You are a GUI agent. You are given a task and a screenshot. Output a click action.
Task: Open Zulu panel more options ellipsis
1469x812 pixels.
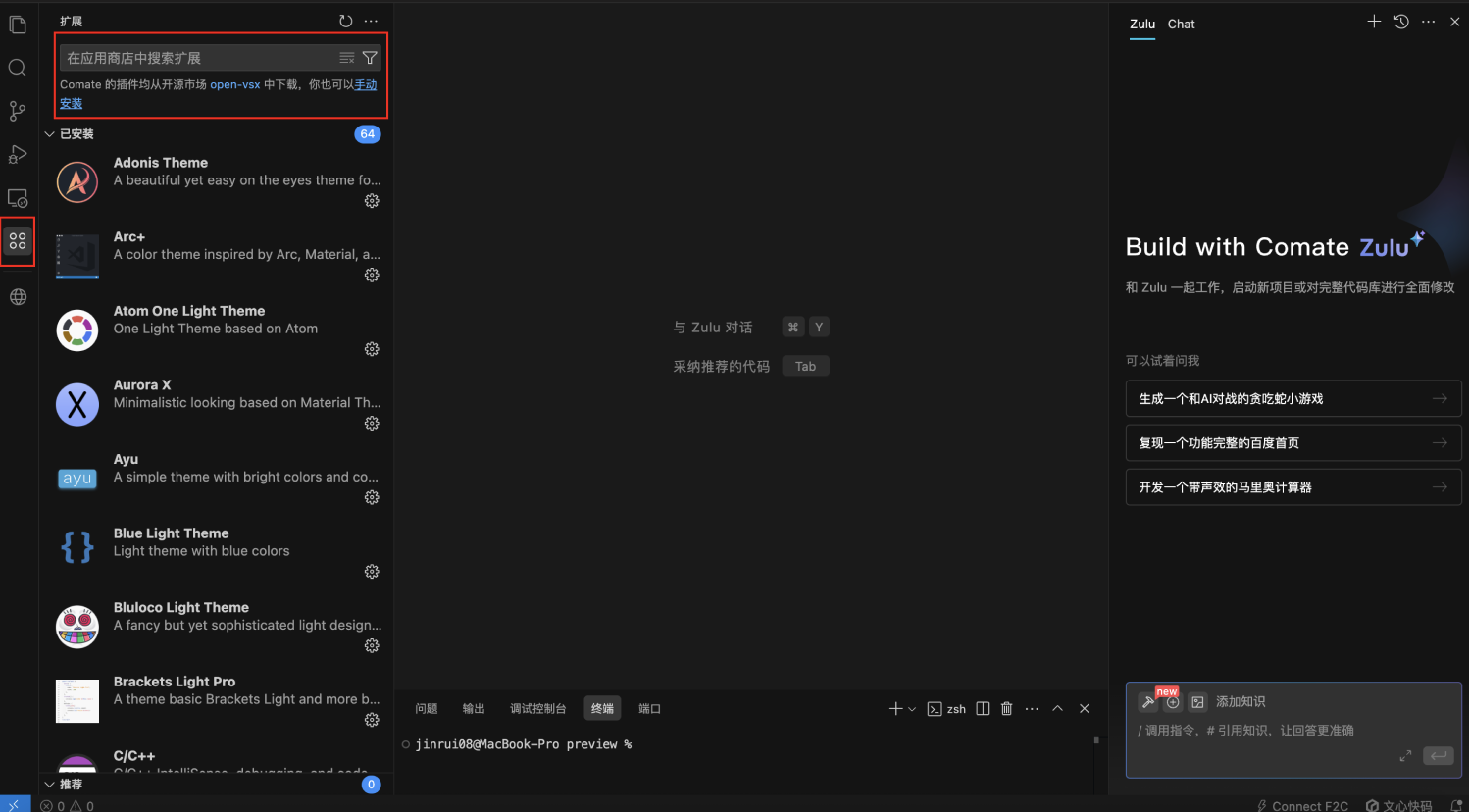coord(1428,22)
